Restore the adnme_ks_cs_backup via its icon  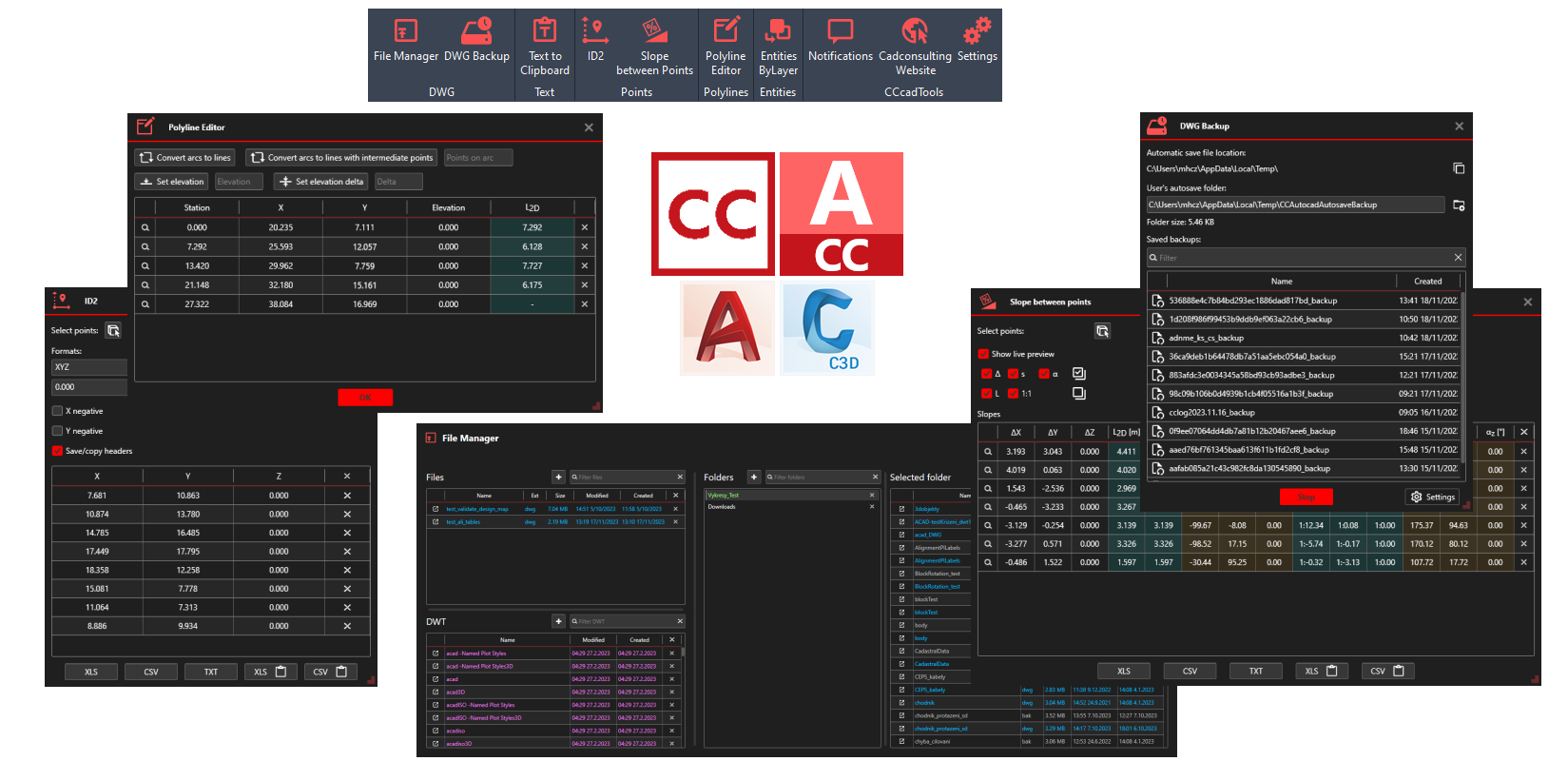(1158, 338)
